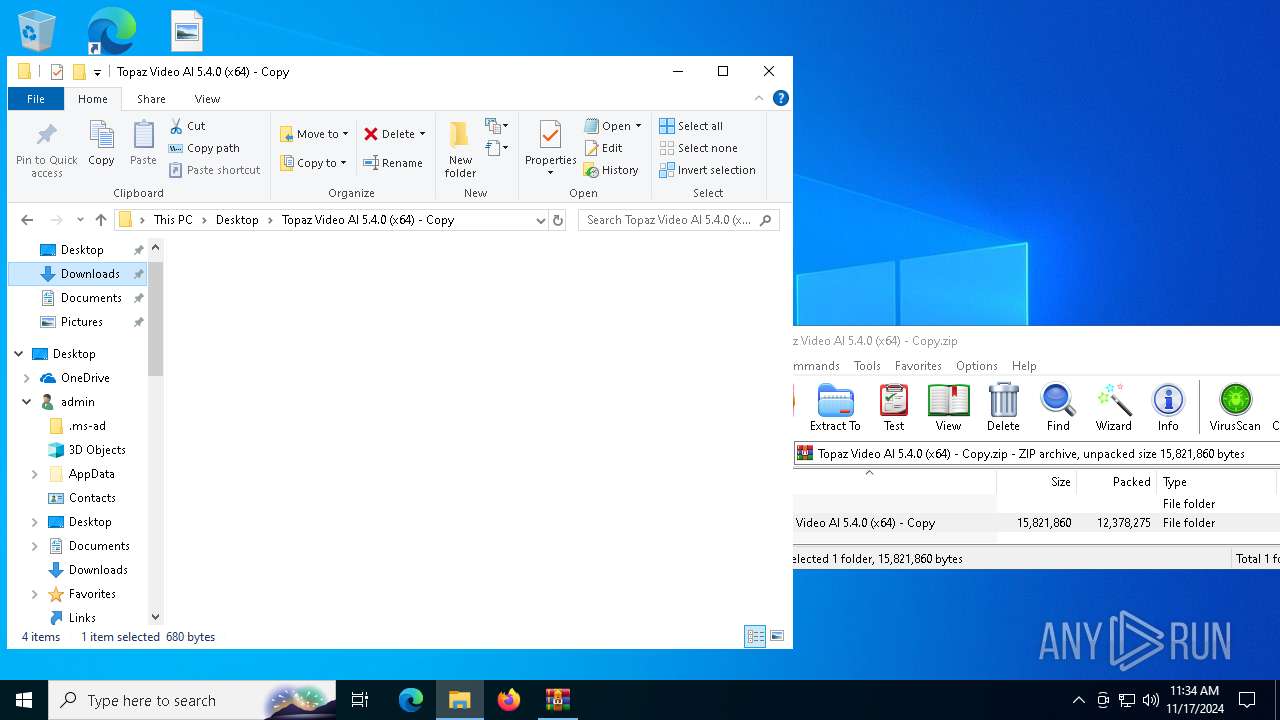Click Paste shortcut in ribbon
This screenshot has width=1280, height=720.
(214, 170)
